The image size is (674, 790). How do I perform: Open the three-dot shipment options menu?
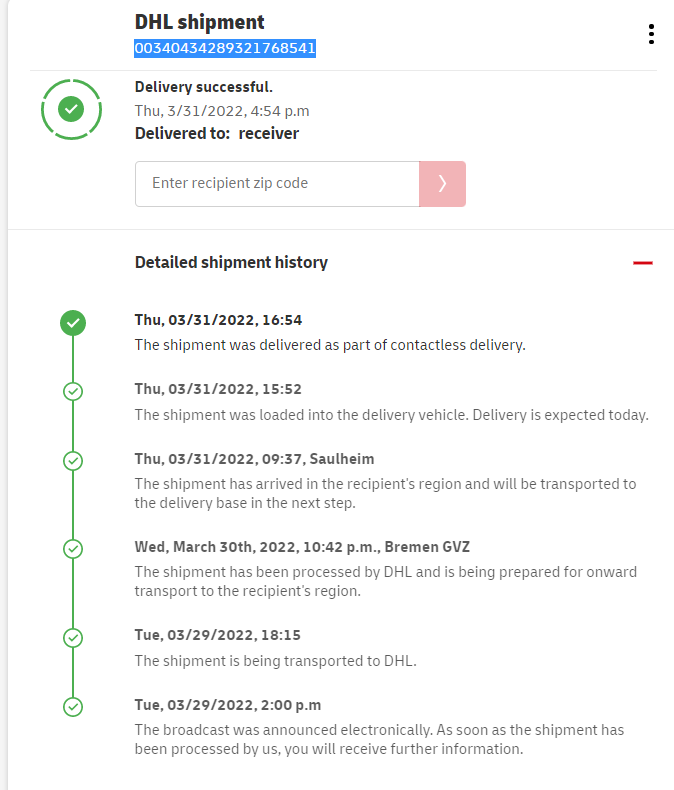coord(651,34)
